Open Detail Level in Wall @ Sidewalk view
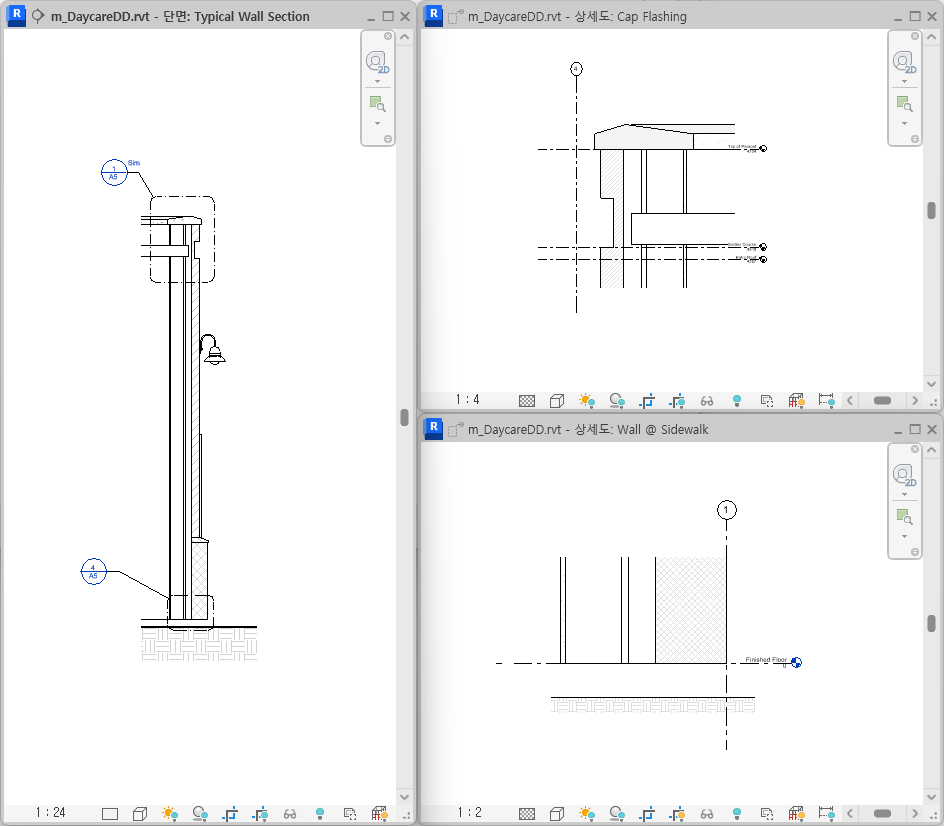 coord(527,814)
